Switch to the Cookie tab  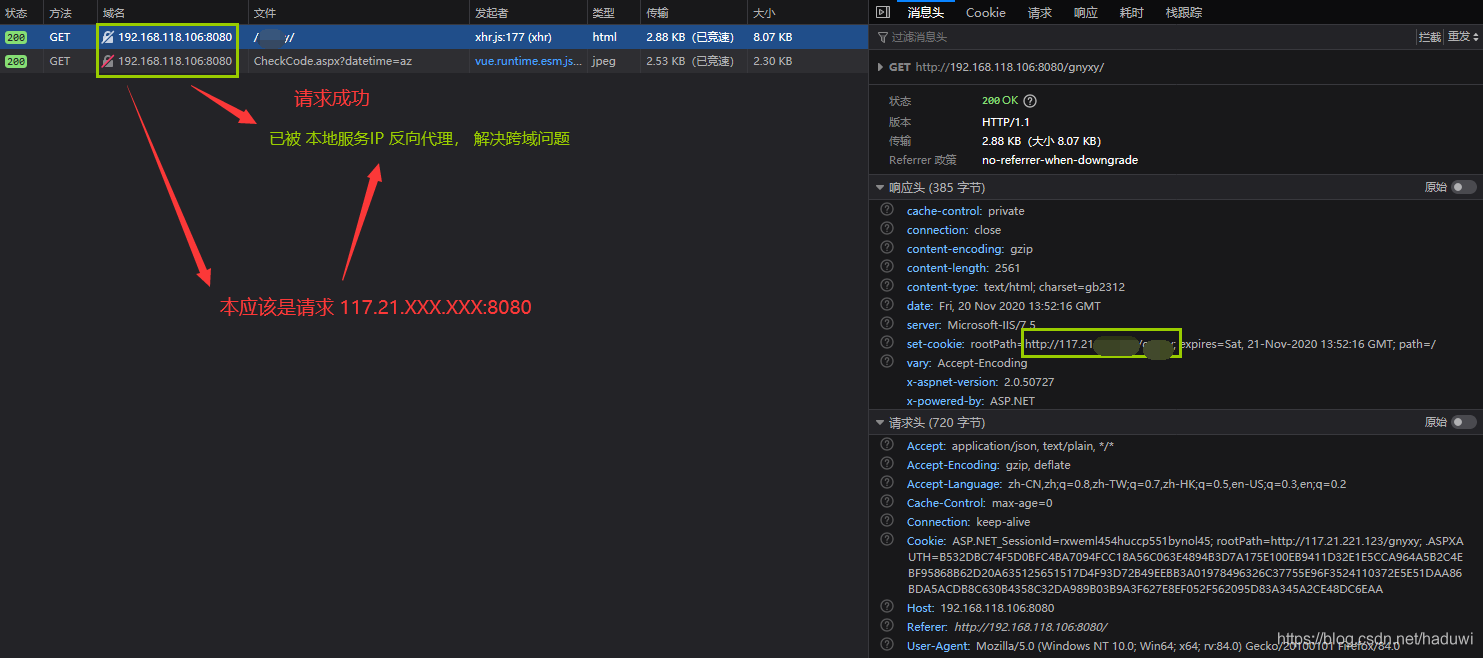click(x=985, y=12)
